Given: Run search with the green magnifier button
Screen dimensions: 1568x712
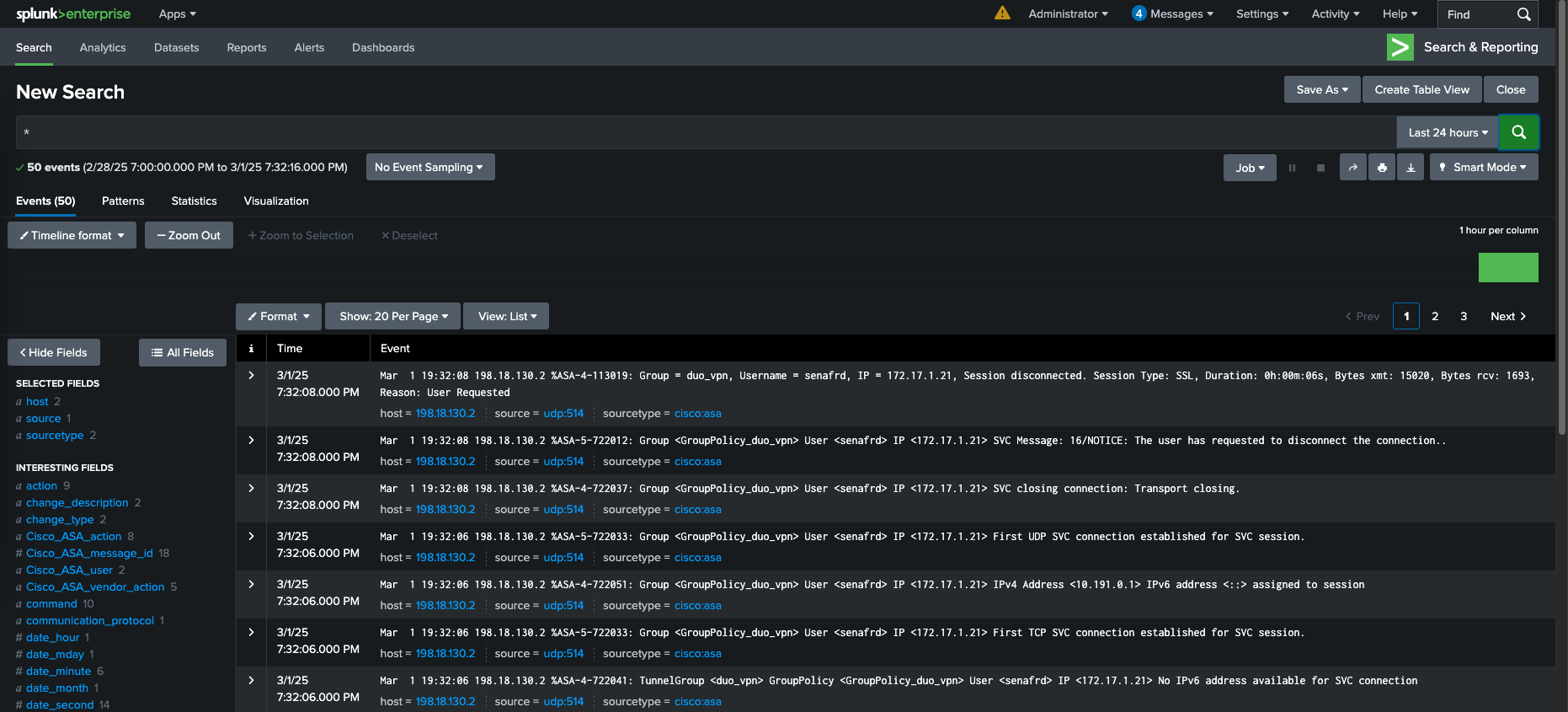Looking at the screenshot, I should pos(1518,132).
